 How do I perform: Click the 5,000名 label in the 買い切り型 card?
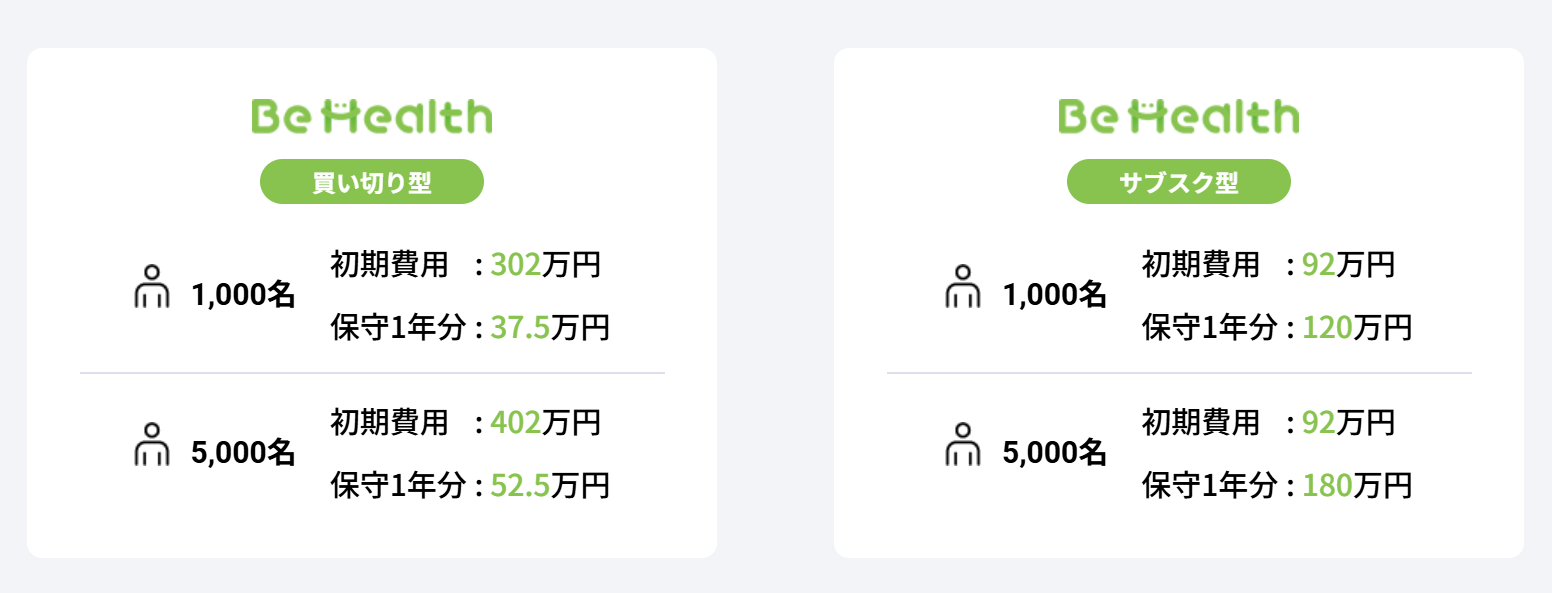[243, 452]
